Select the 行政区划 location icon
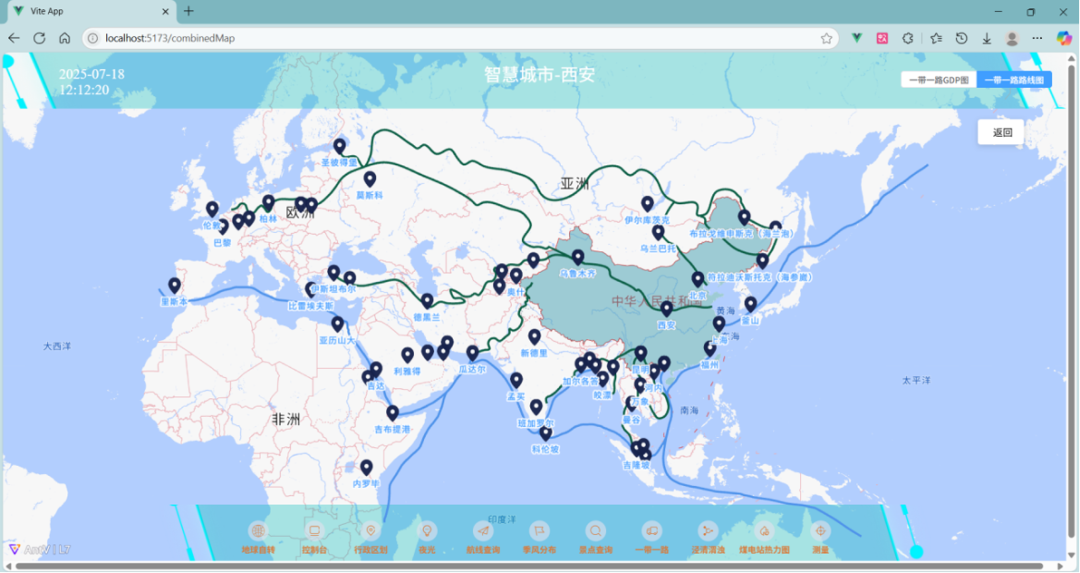Screen dimensions: 1080x573 click(x=371, y=531)
